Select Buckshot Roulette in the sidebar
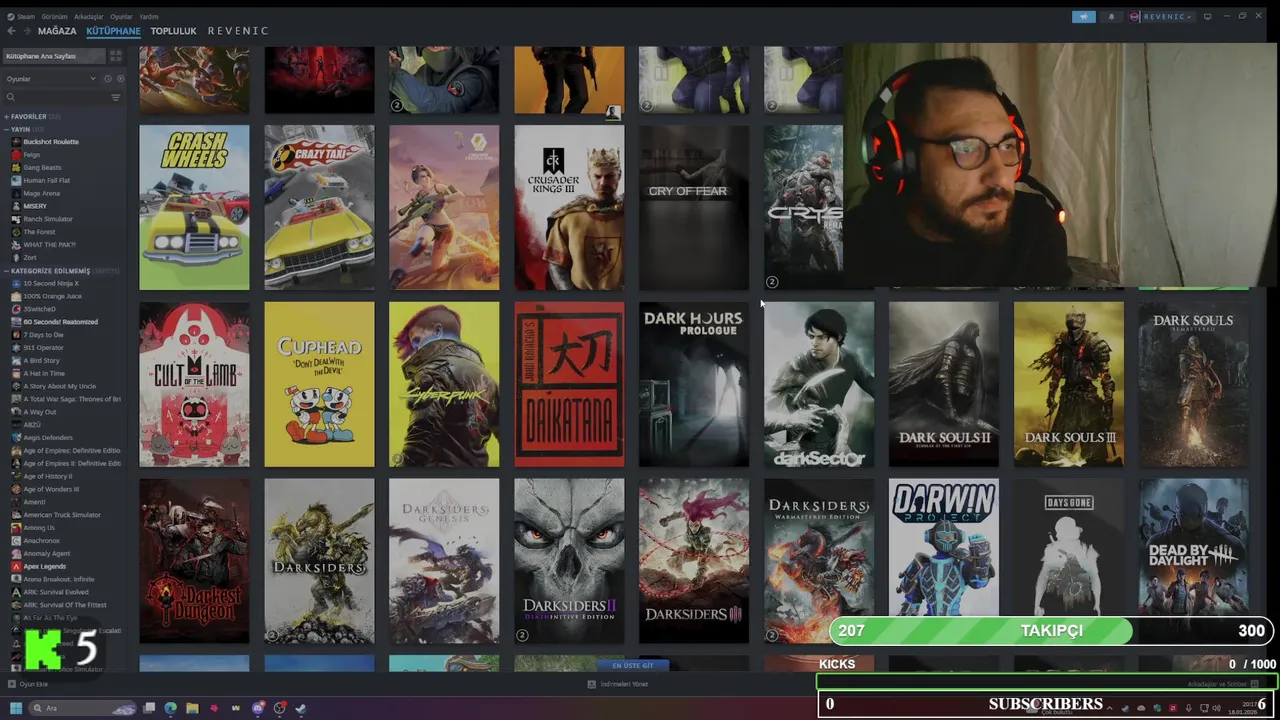 pyautogui.click(x=51, y=142)
